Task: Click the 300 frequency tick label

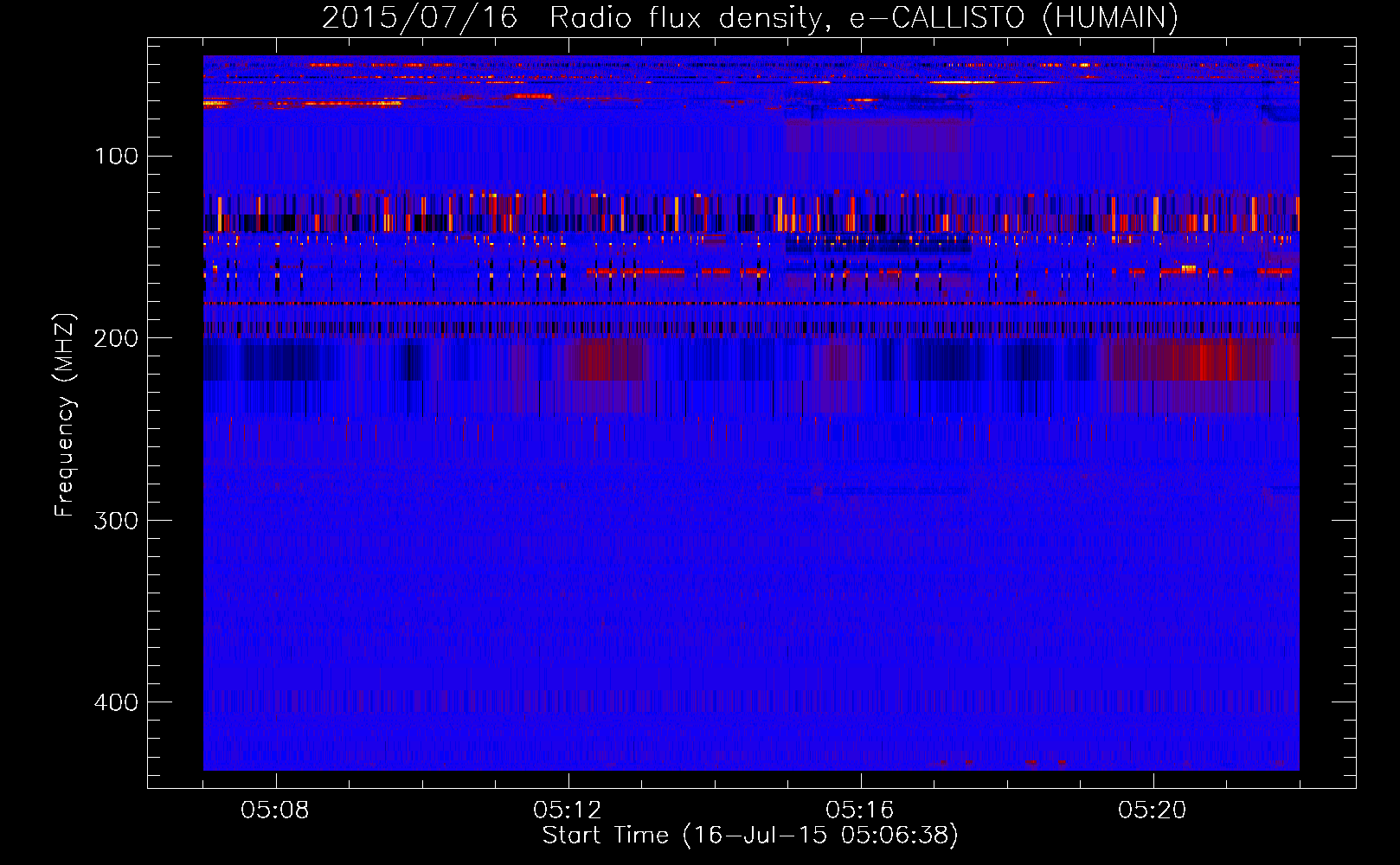Action: point(117,520)
